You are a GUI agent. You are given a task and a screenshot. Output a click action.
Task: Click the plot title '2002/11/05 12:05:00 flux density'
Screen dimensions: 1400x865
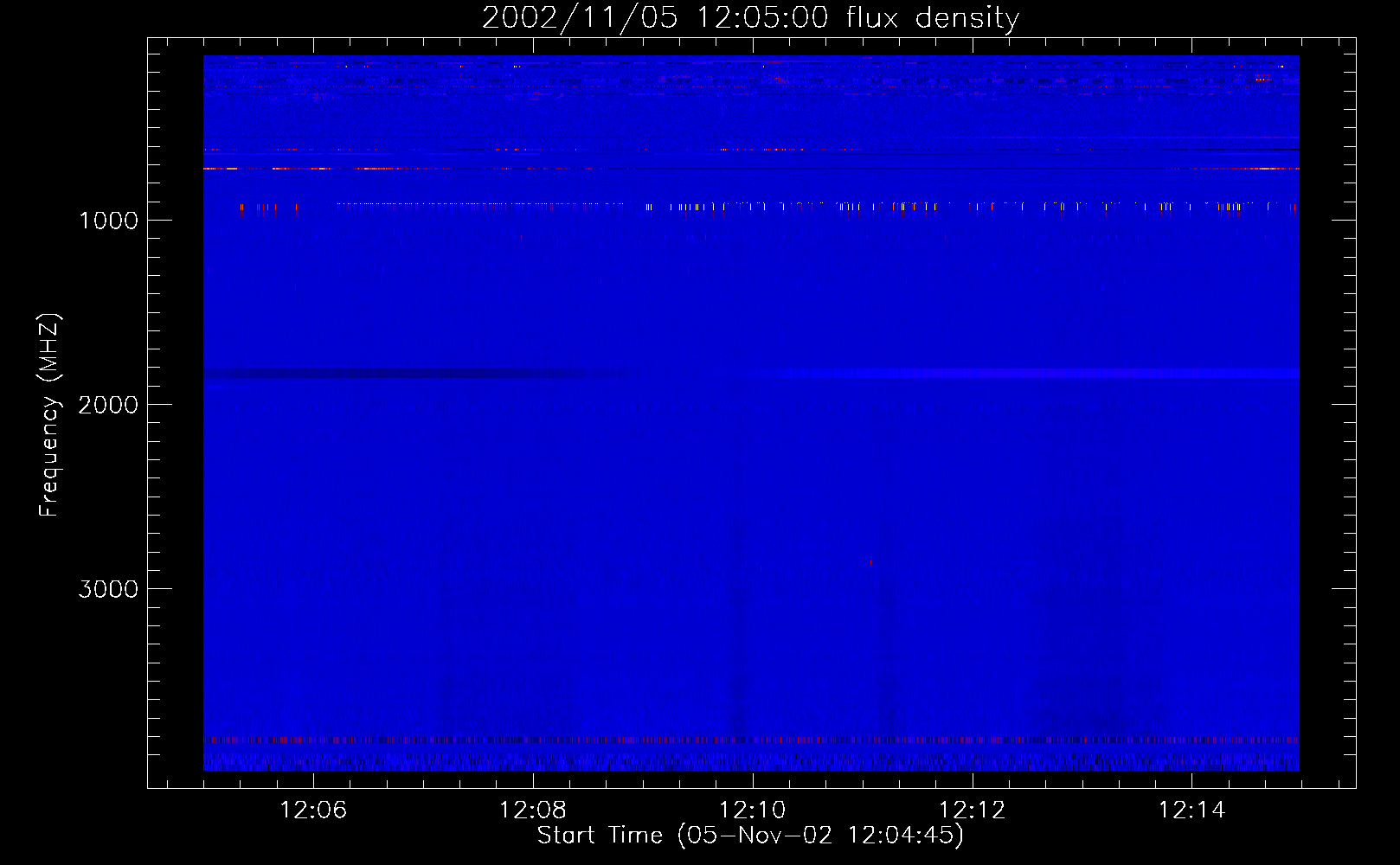coord(750,17)
